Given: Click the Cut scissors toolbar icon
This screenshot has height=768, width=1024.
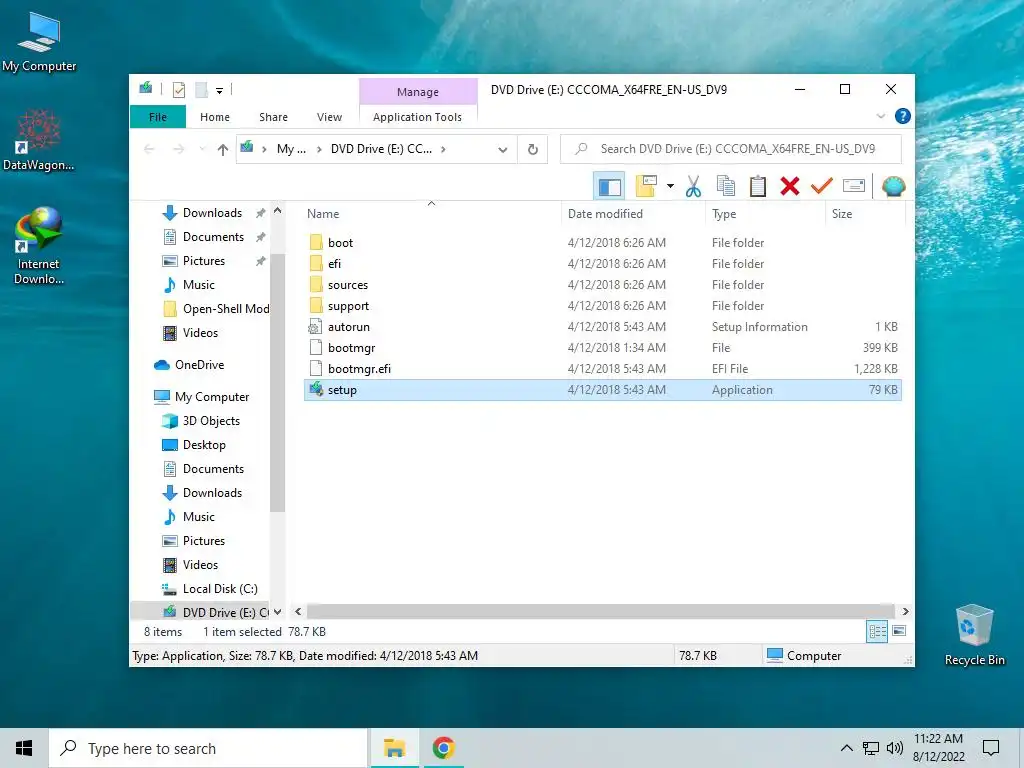Looking at the screenshot, I should pyautogui.click(x=693, y=187).
